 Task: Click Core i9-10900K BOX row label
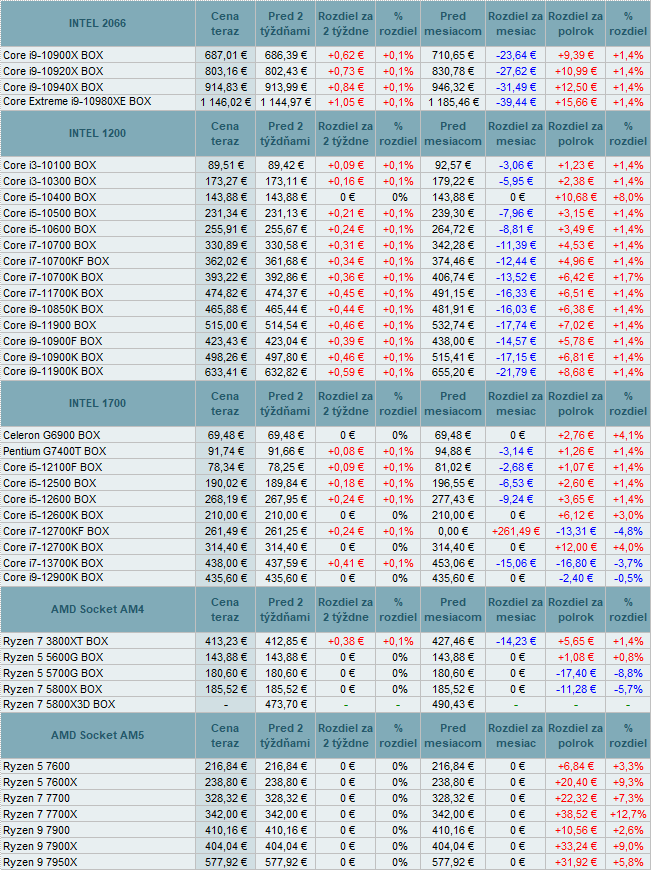(x=53, y=357)
